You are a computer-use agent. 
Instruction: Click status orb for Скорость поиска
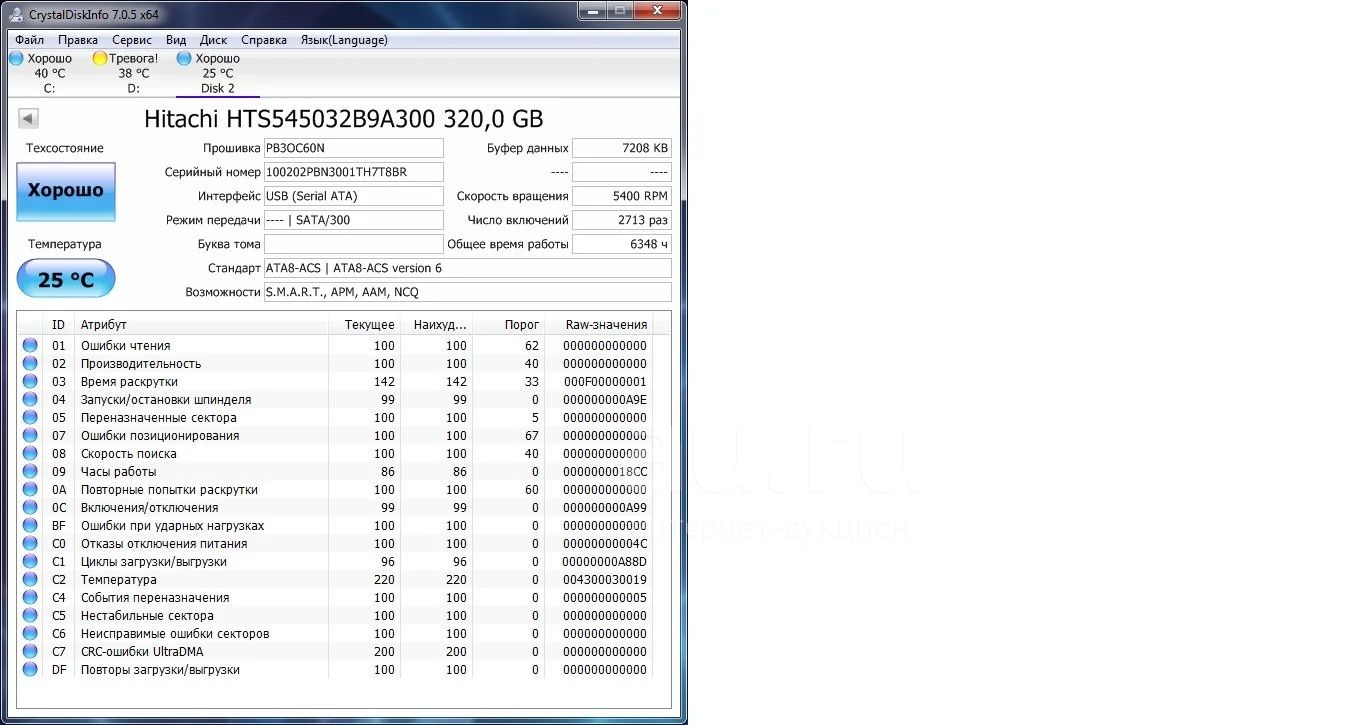[x=30, y=453]
